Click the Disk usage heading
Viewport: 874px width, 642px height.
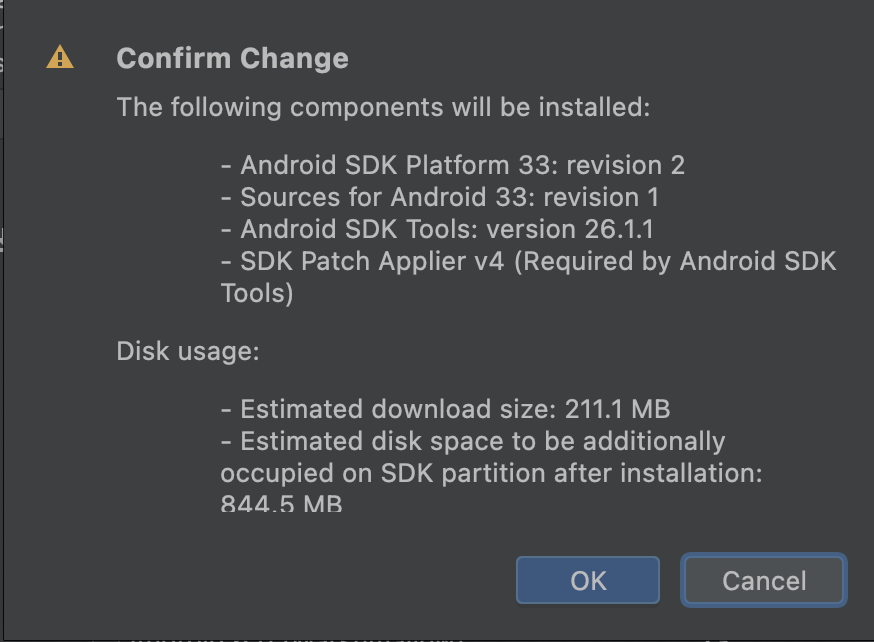tap(167, 351)
